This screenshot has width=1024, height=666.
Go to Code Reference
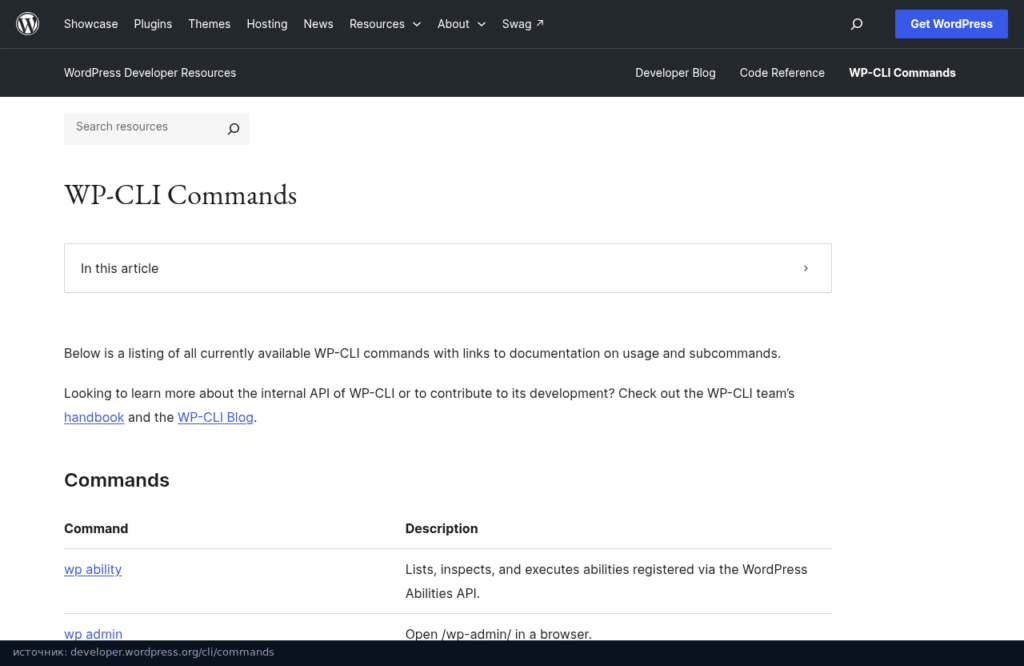[782, 72]
